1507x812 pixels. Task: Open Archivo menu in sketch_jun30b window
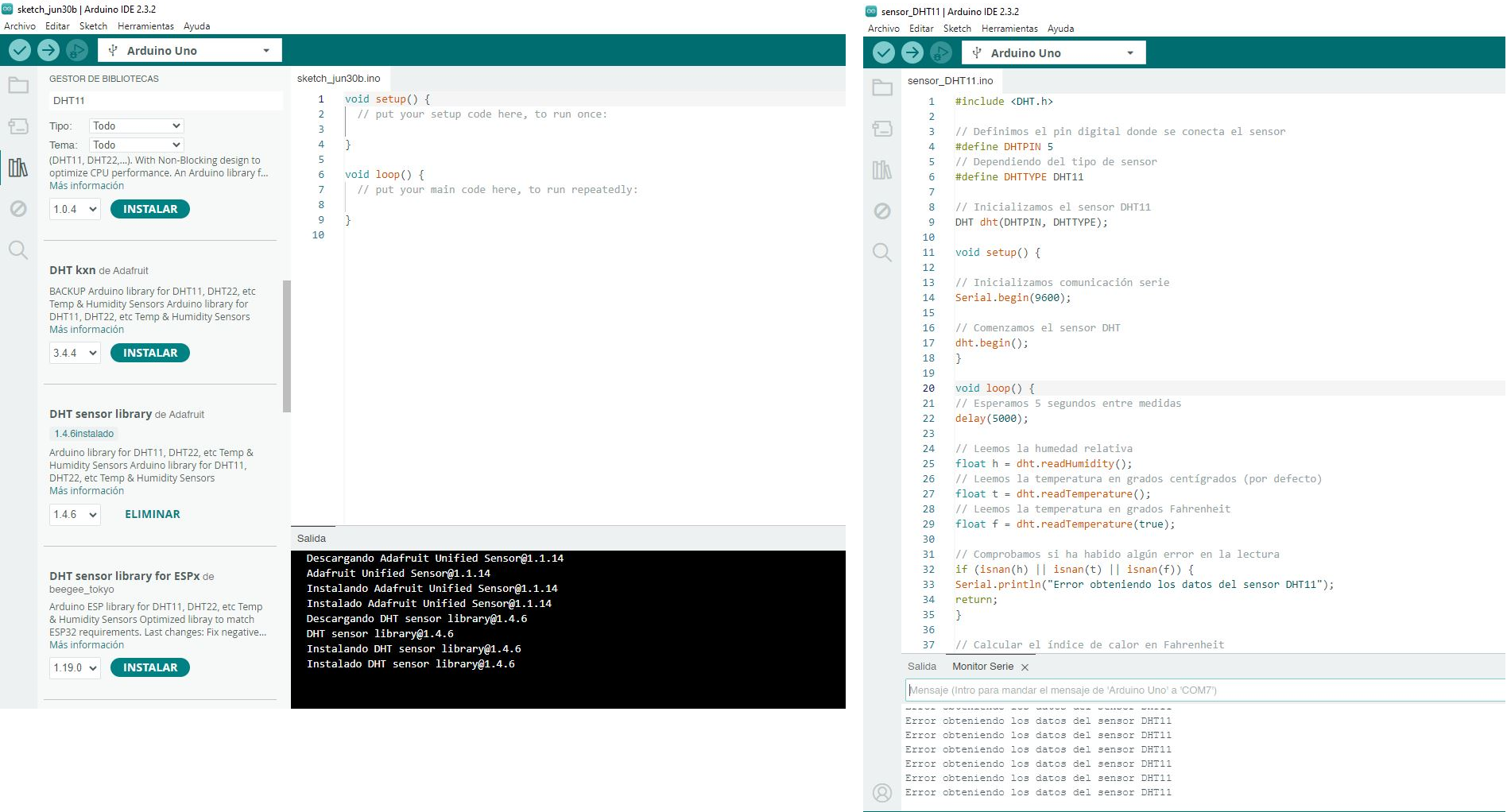tap(20, 26)
